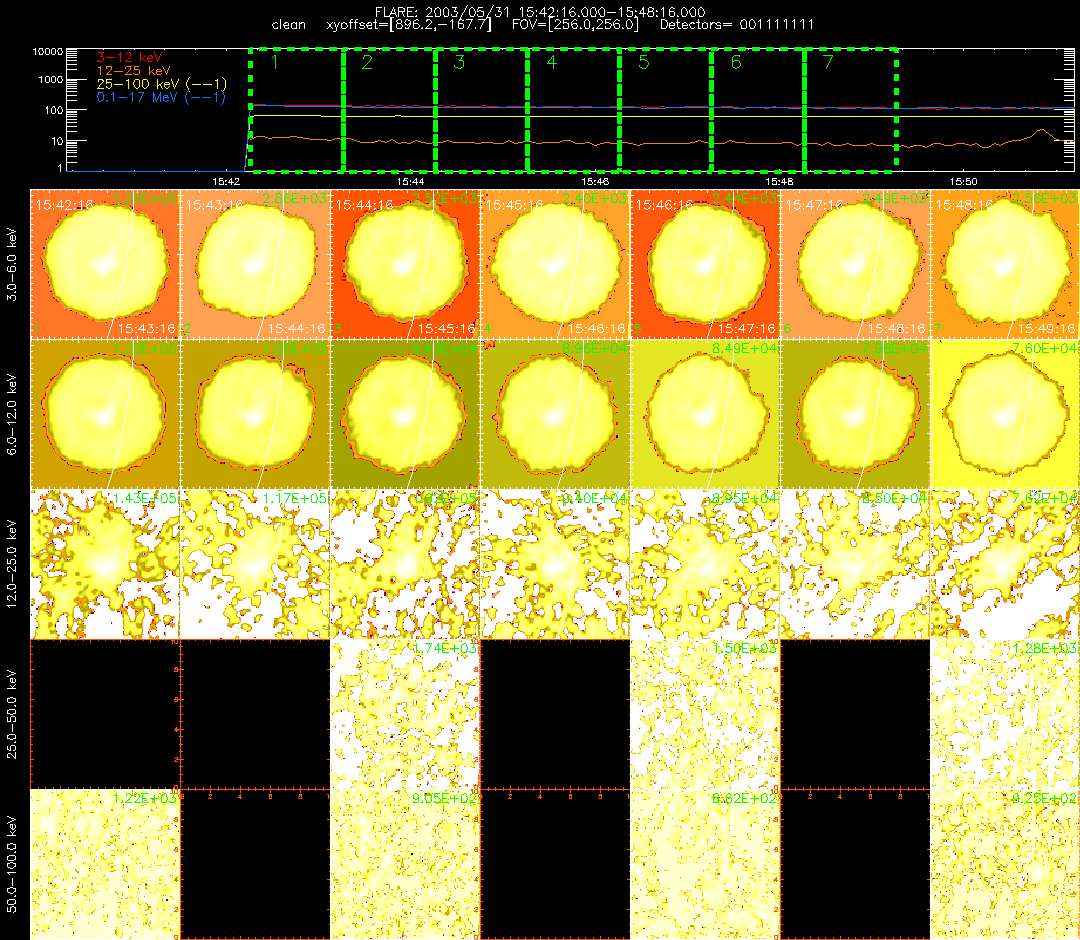Click the 'clean' algorithm label
1080x940 pixels.
click(x=289, y=25)
